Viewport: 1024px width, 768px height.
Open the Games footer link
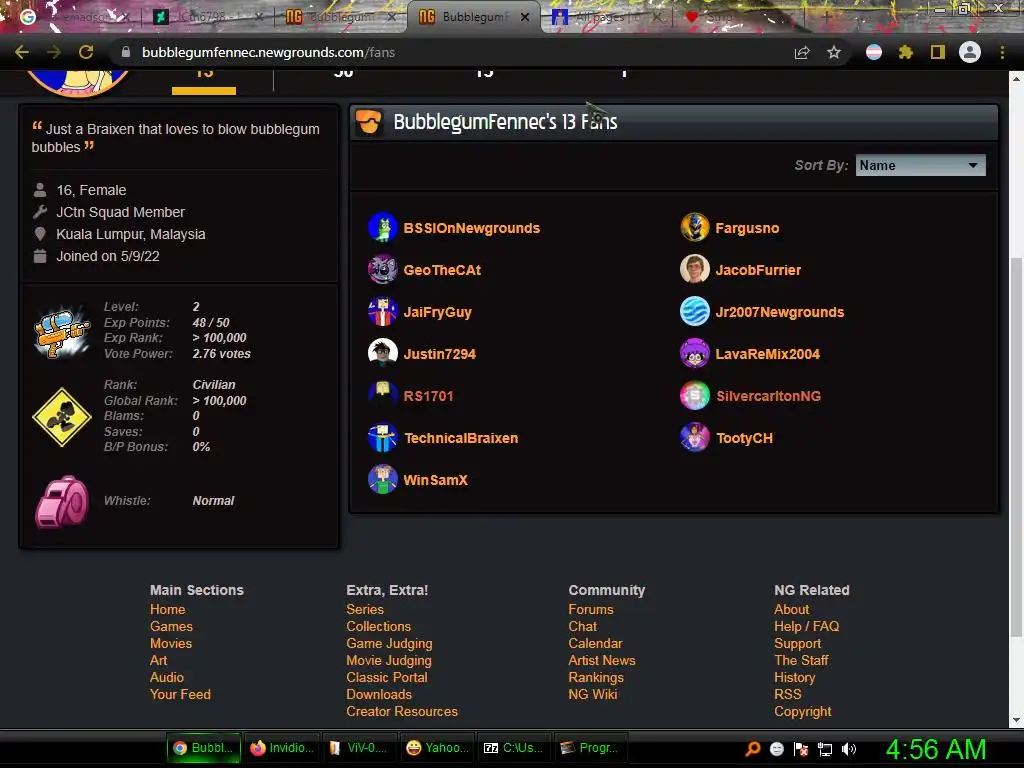point(171,626)
